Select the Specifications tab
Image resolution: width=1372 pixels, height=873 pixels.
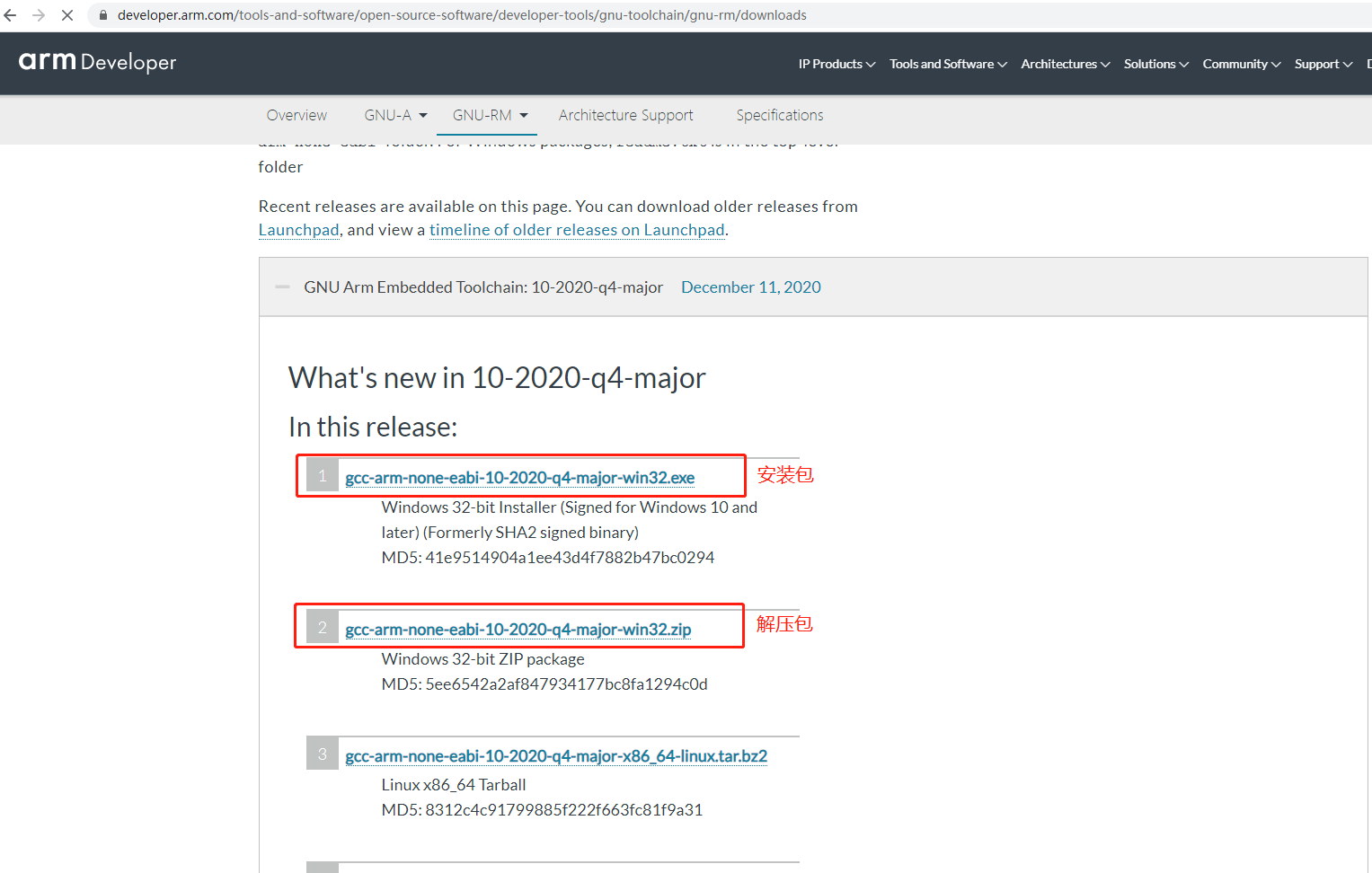pyautogui.click(x=779, y=115)
